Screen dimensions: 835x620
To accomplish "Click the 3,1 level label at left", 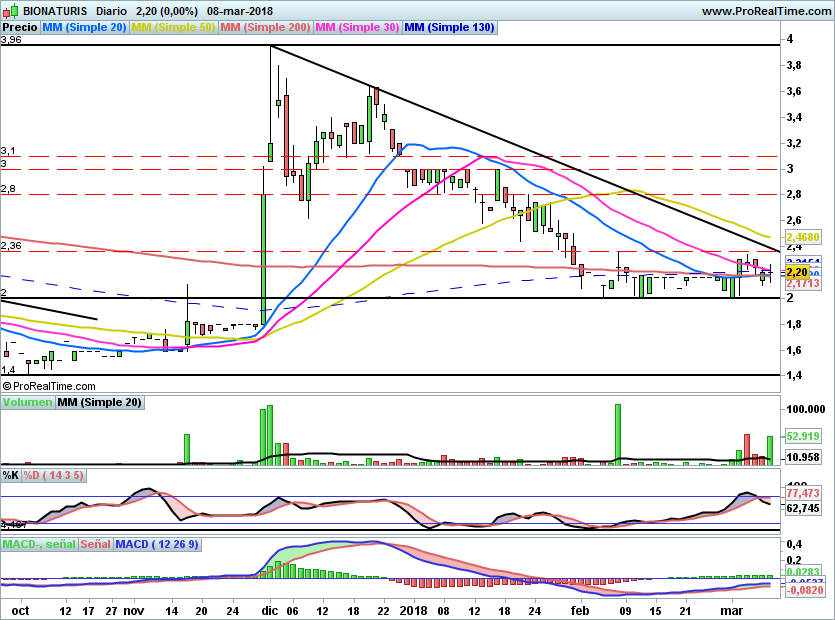I will [x=8, y=151].
